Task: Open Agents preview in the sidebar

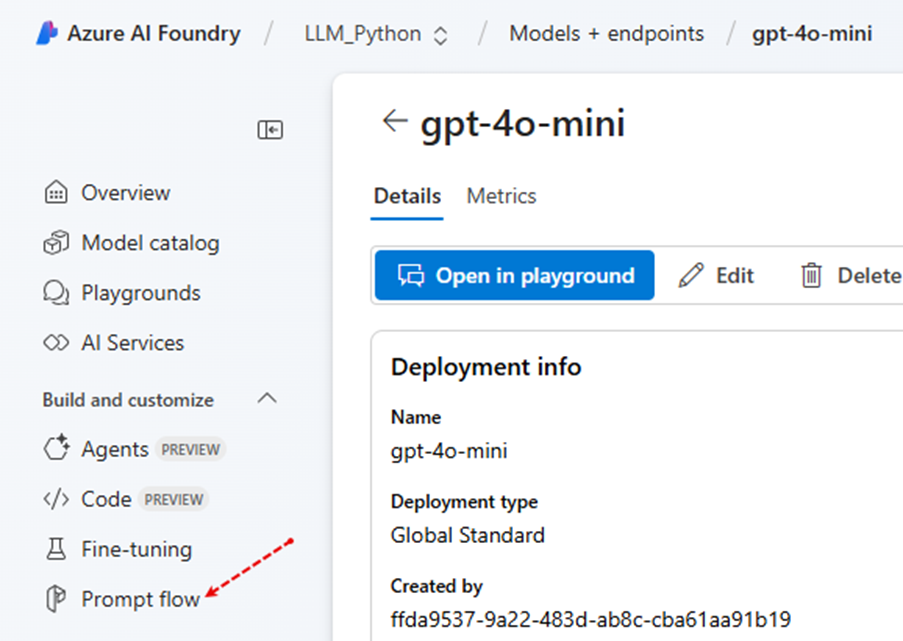Action: click(115, 449)
